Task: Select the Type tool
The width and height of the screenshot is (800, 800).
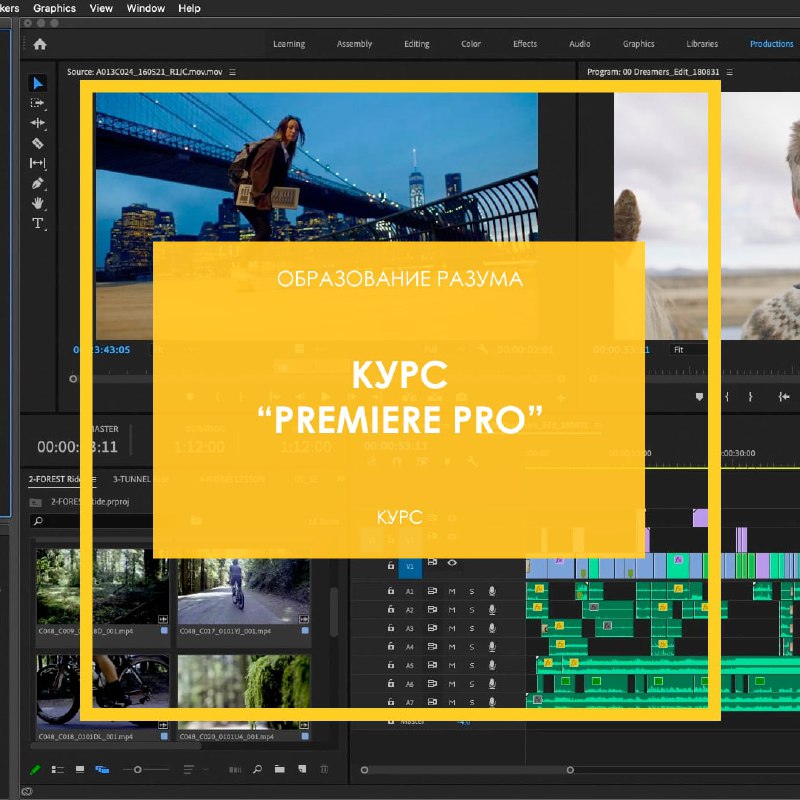Action: [x=38, y=223]
